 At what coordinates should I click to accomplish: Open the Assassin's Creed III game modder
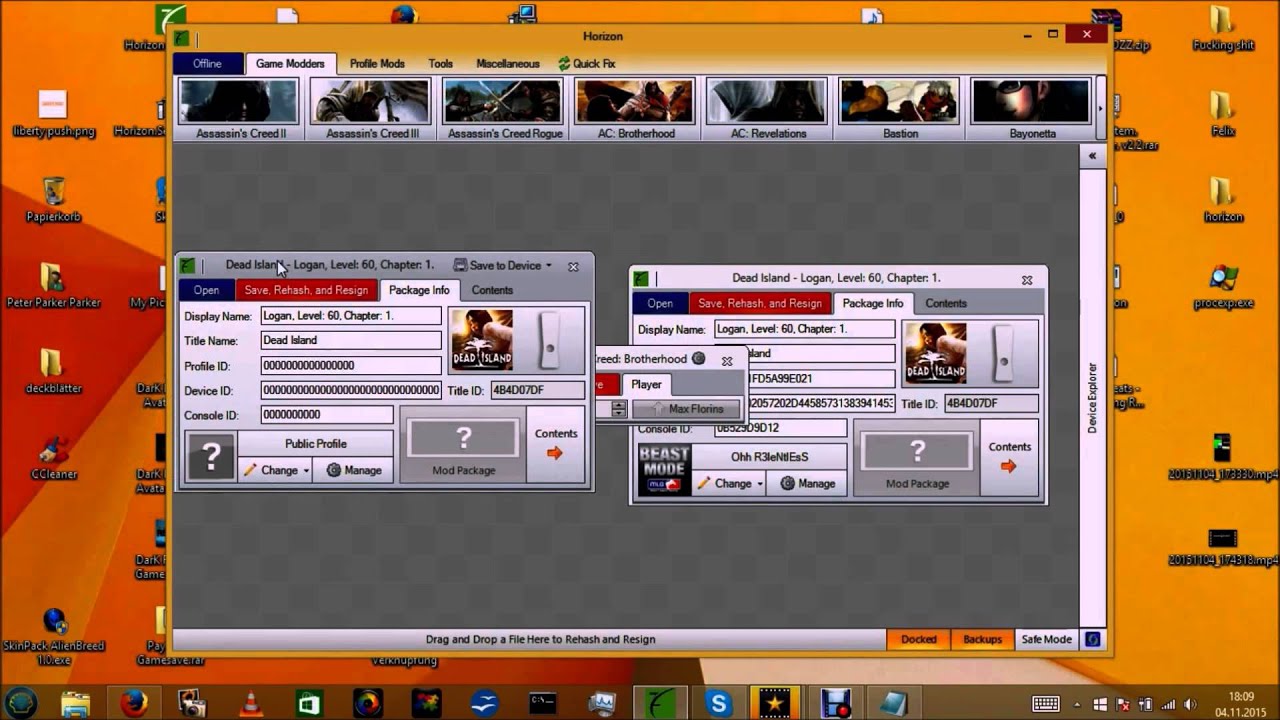click(x=372, y=108)
